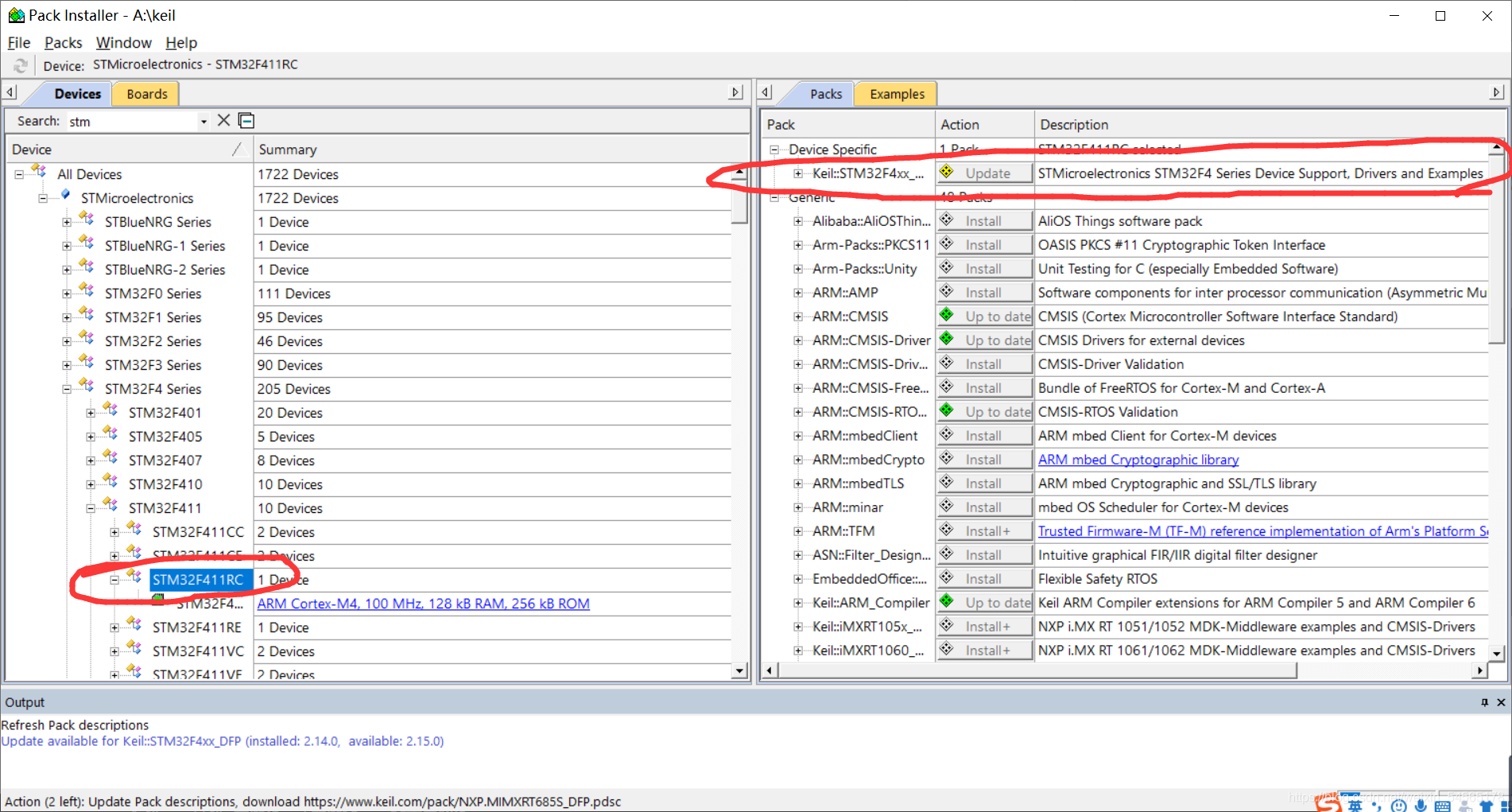Collapse the All Devices tree node
This screenshot has height=812, width=1512.
(19, 174)
